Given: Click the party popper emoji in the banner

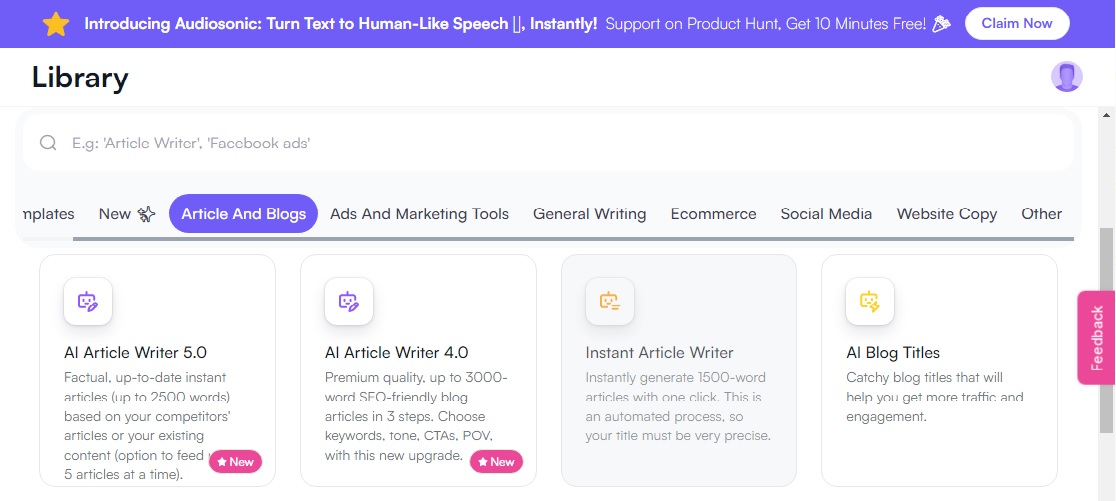Looking at the screenshot, I should click(x=942, y=23).
